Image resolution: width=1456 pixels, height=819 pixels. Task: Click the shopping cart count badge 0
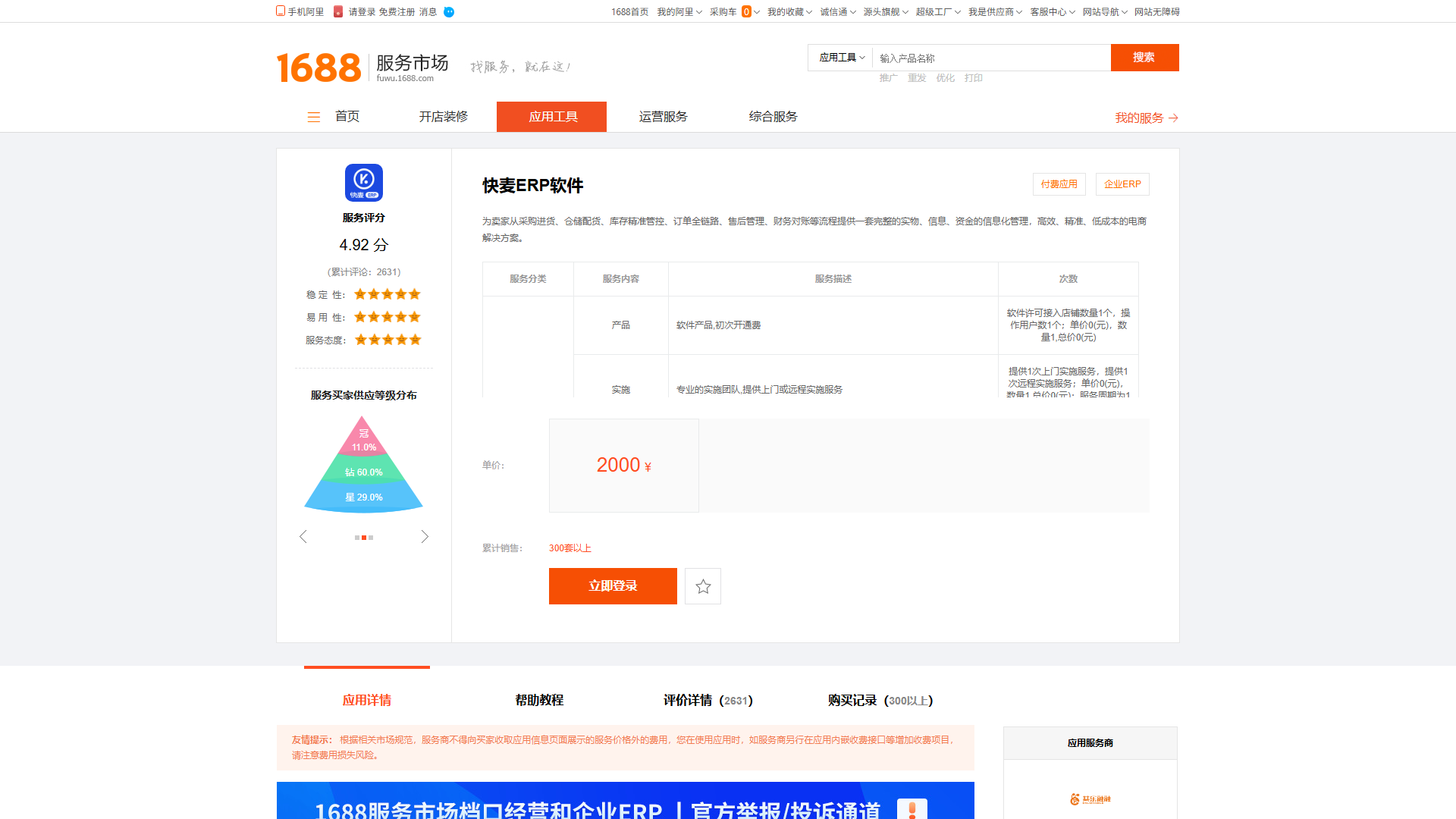(746, 11)
